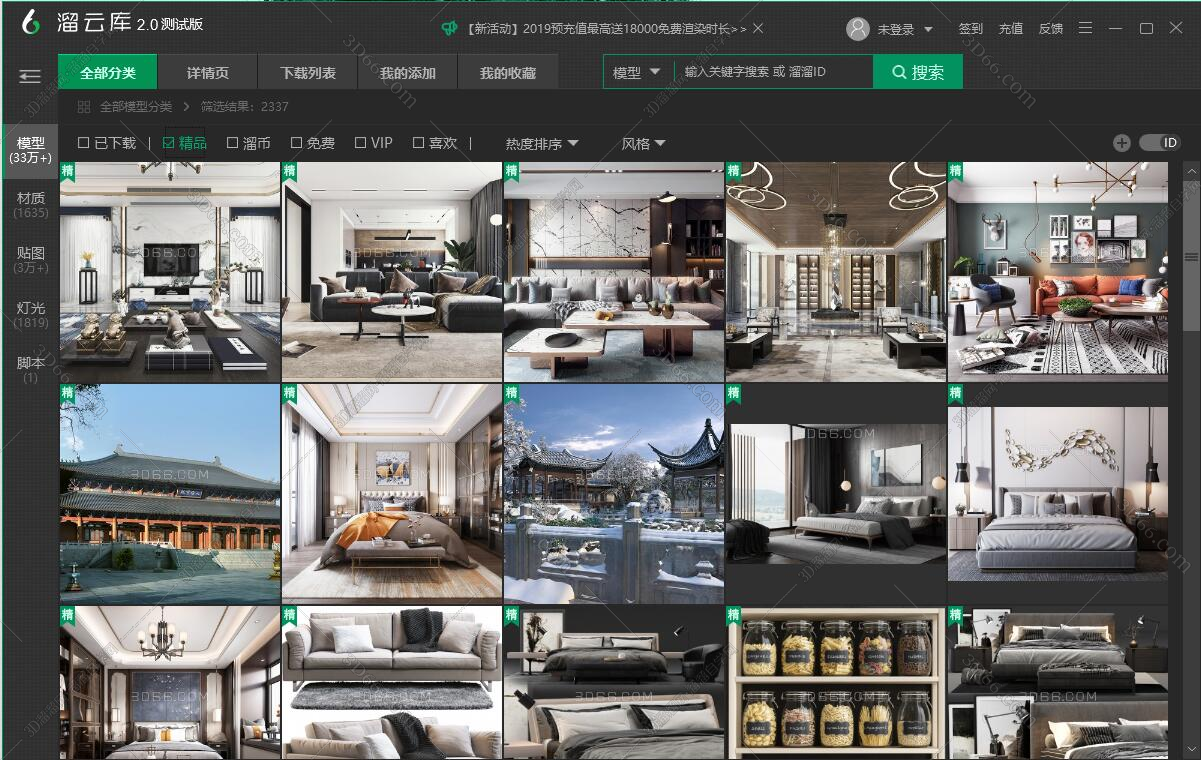Open the 风格 style dropdown
This screenshot has height=760, width=1201.
point(643,144)
